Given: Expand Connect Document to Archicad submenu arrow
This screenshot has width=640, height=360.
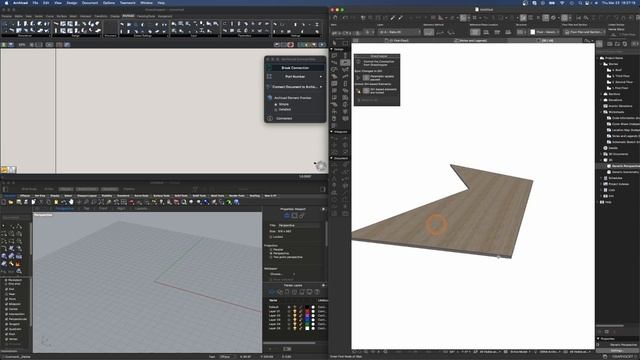Looking at the screenshot, I should (x=321, y=87).
